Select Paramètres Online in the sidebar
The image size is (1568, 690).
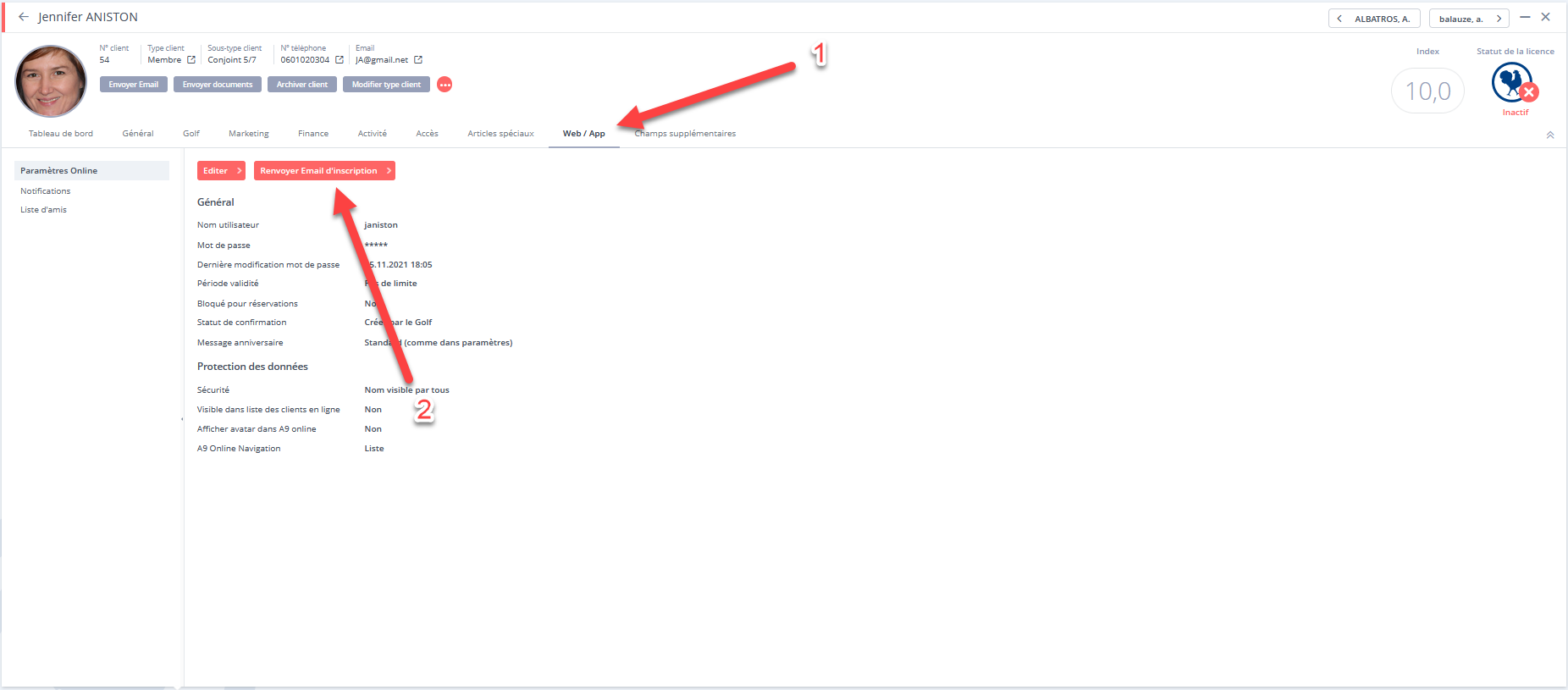[x=91, y=171]
